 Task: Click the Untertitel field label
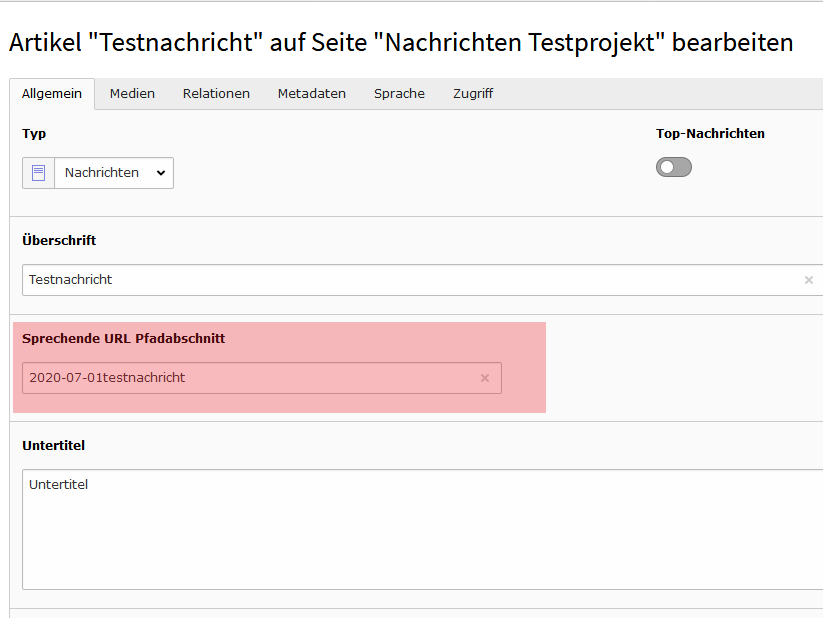click(x=53, y=446)
